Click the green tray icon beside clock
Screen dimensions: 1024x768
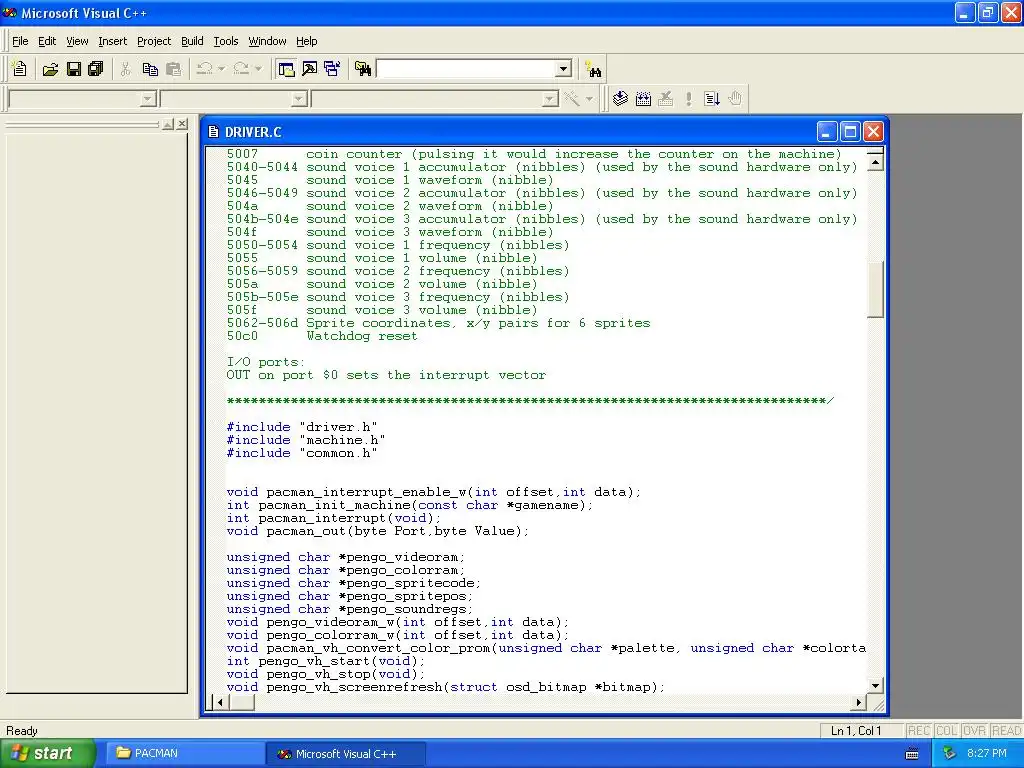click(949, 754)
